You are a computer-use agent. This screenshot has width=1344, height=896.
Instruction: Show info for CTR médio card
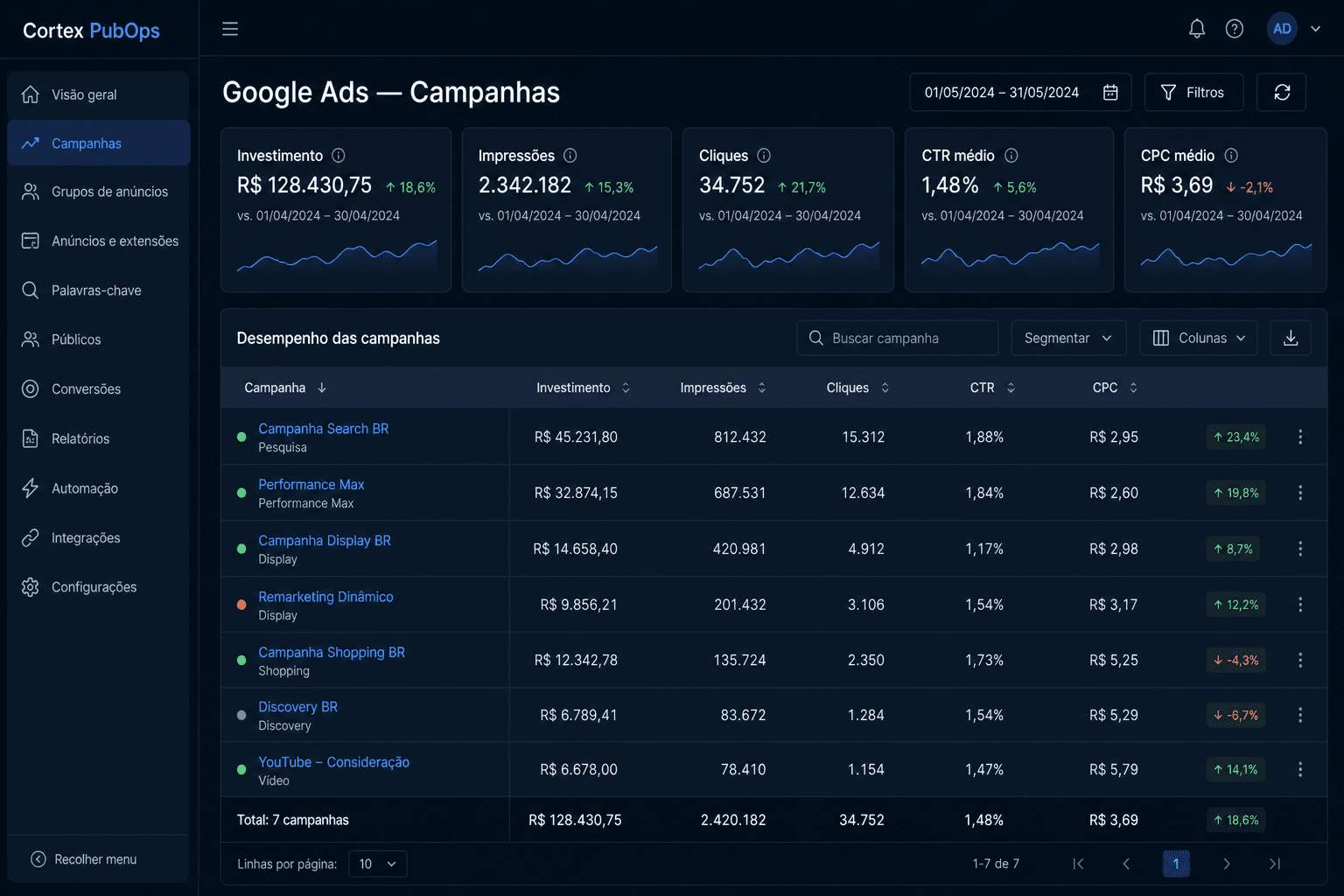click(1011, 155)
